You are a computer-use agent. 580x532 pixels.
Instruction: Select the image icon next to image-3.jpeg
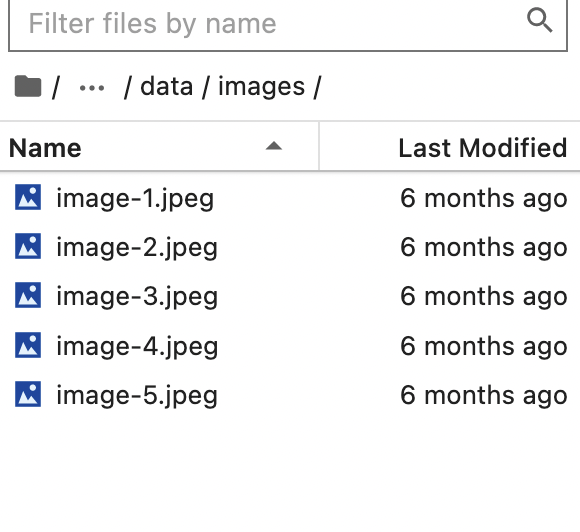[x=28, y=295]
